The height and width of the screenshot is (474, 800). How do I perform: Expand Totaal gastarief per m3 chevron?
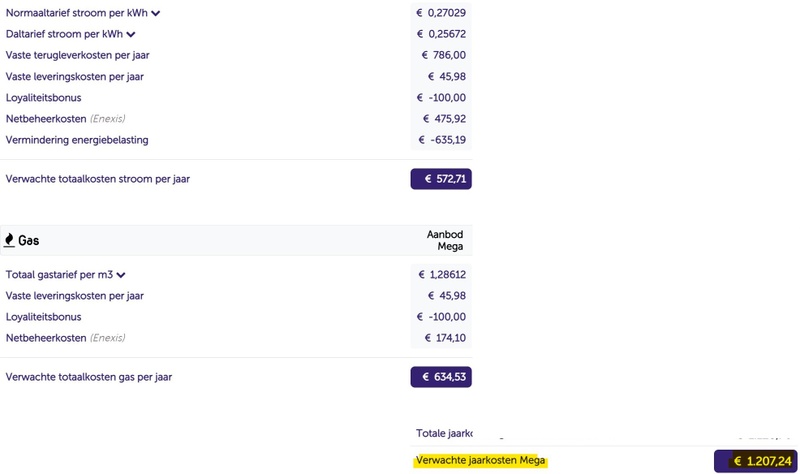120,275
